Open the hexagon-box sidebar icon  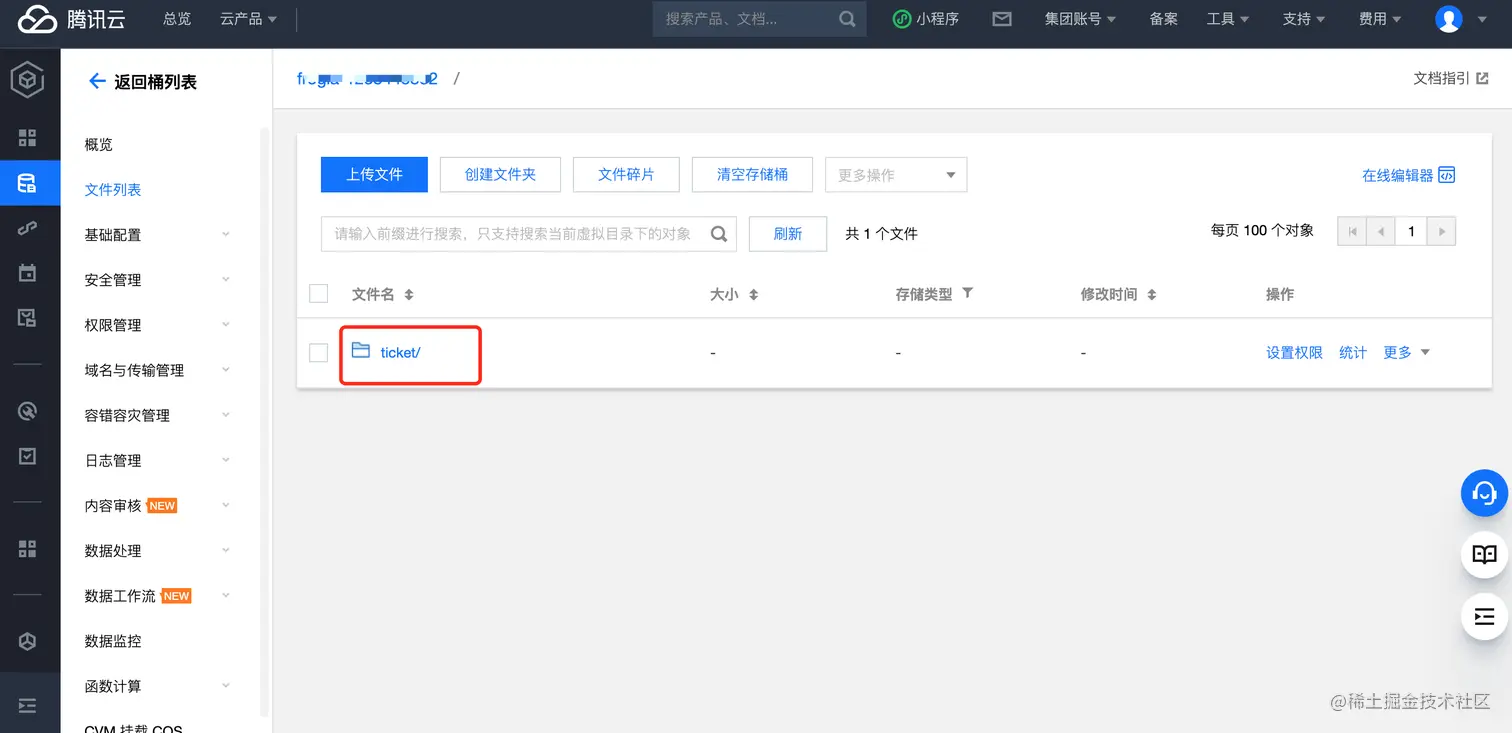28,641
